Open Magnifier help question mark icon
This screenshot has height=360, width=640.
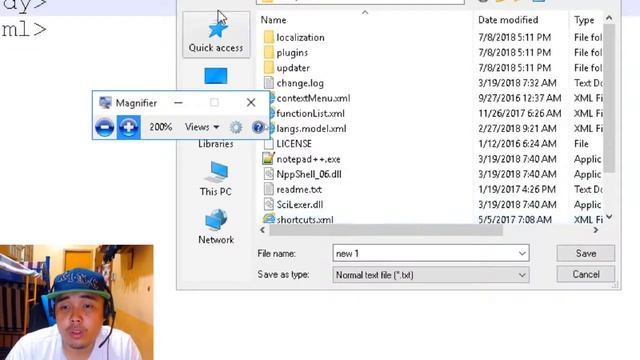click(x=258, y=127)
